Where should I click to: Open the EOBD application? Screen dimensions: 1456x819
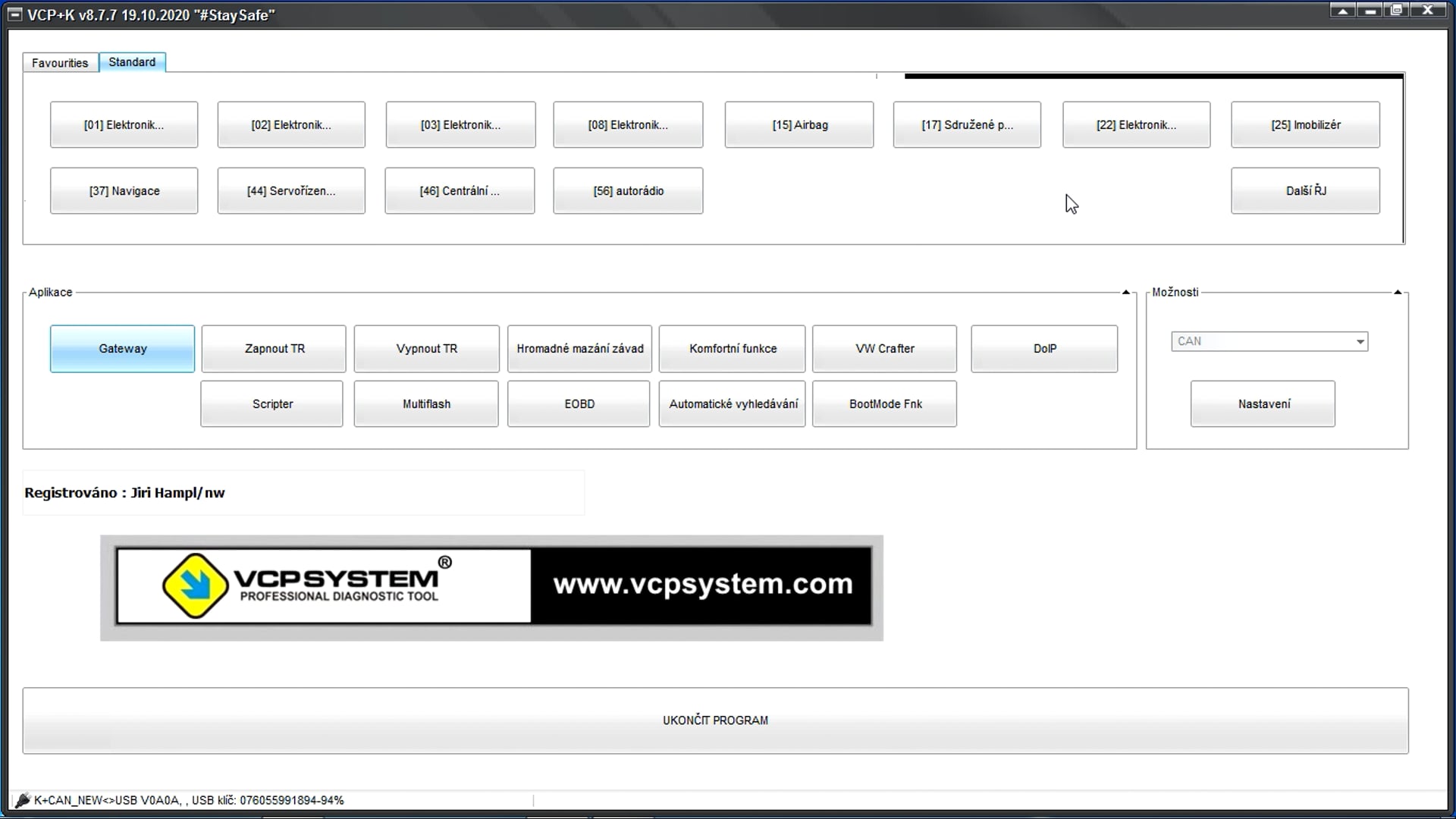click(x=579, y=404)
